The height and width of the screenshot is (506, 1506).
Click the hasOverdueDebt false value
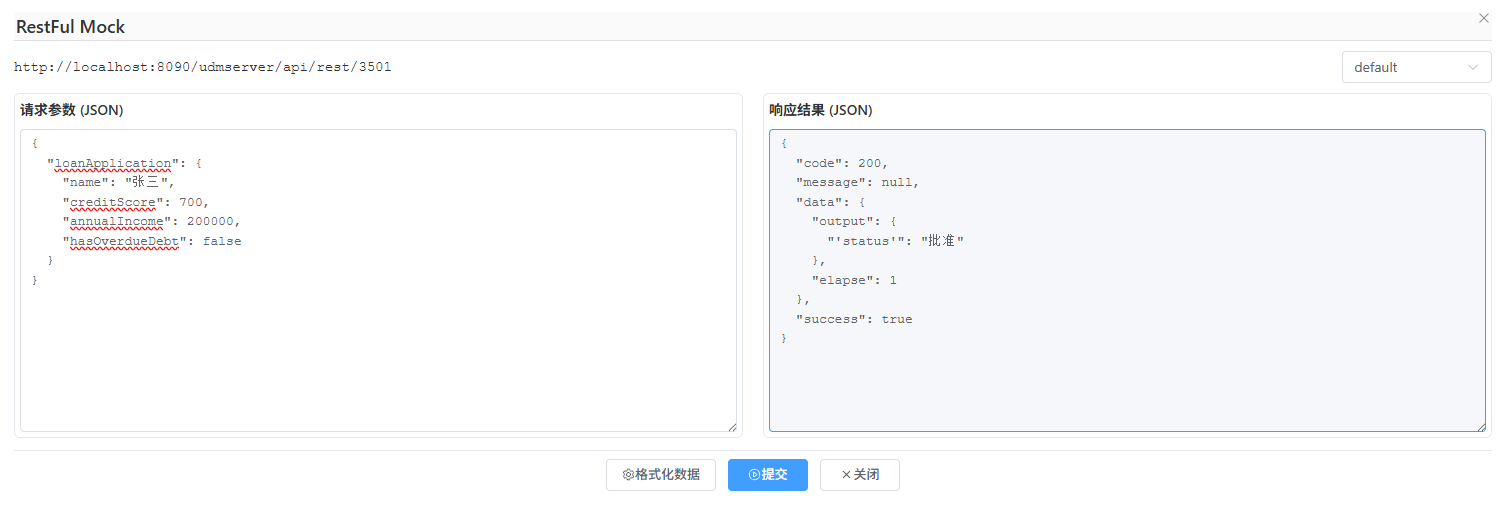tap(221, 241)
